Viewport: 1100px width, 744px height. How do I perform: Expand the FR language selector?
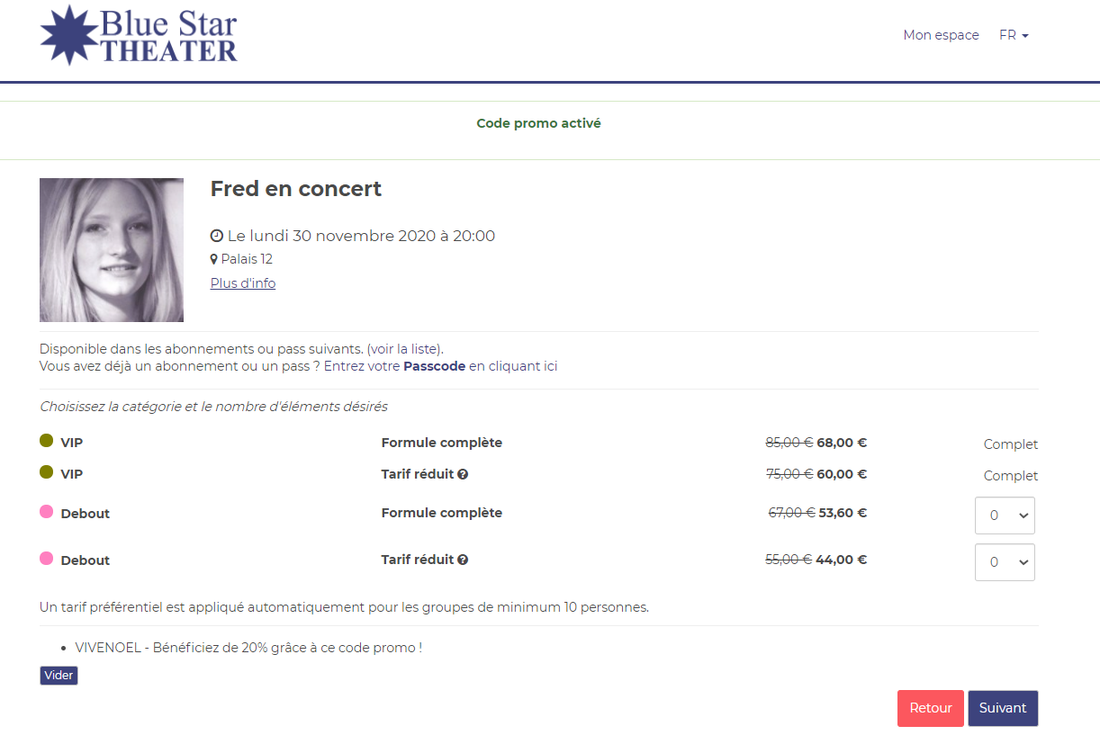[x=1013, y=35]
